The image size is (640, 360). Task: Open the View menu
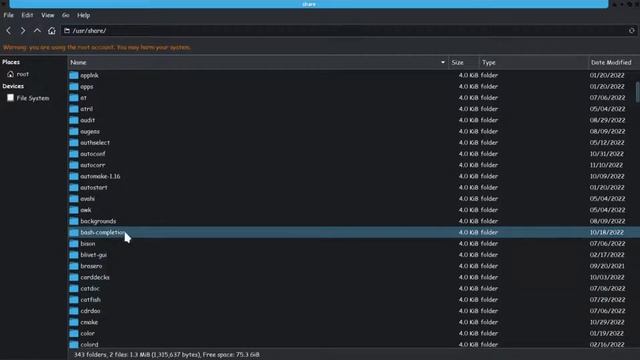click(x=48, y=15)
